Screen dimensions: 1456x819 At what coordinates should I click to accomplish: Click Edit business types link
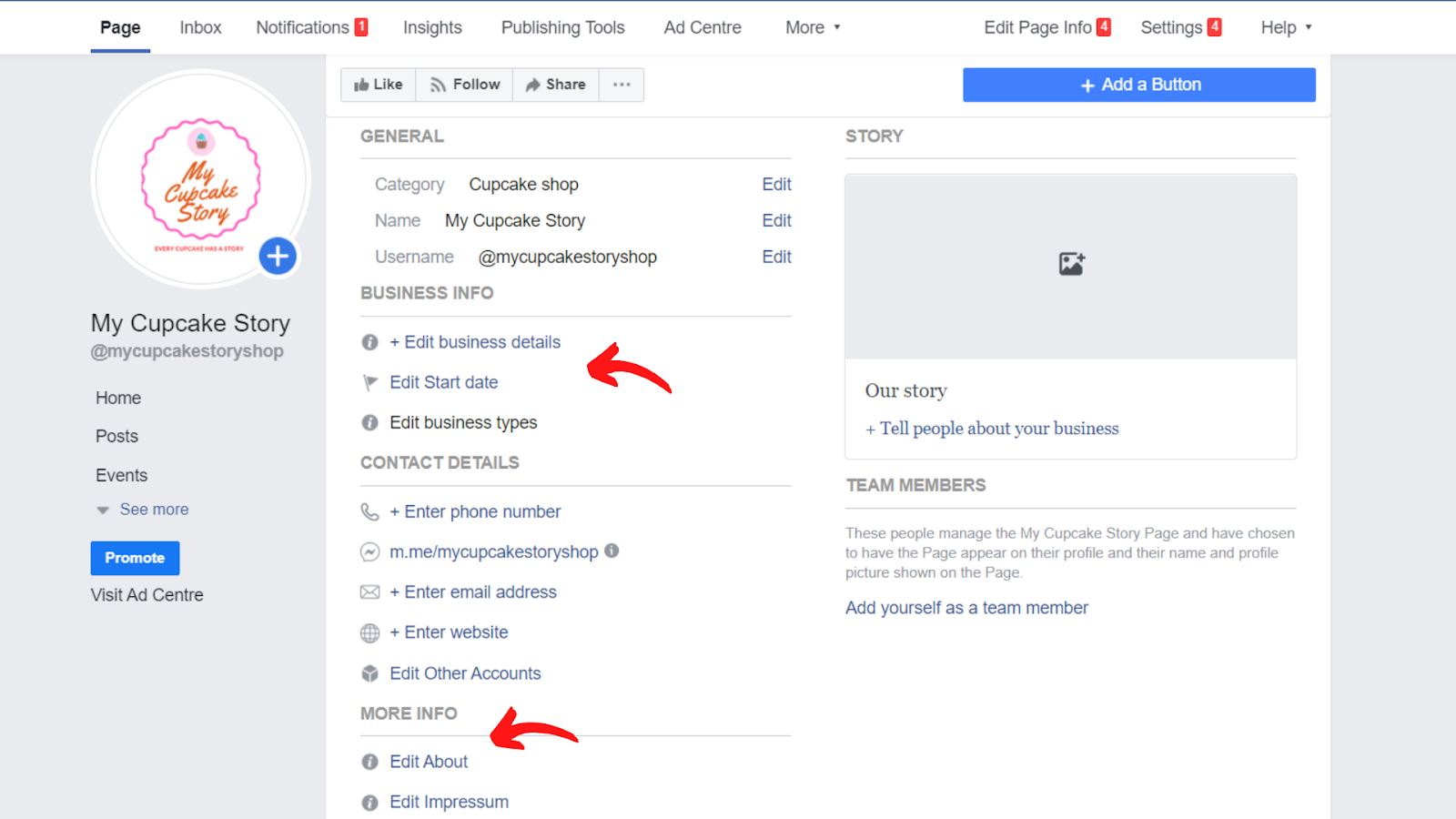(x=463, y=423)
